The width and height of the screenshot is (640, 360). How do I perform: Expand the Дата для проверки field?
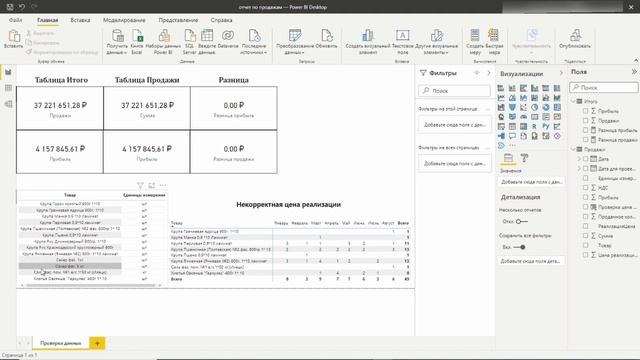click(579, 169)
